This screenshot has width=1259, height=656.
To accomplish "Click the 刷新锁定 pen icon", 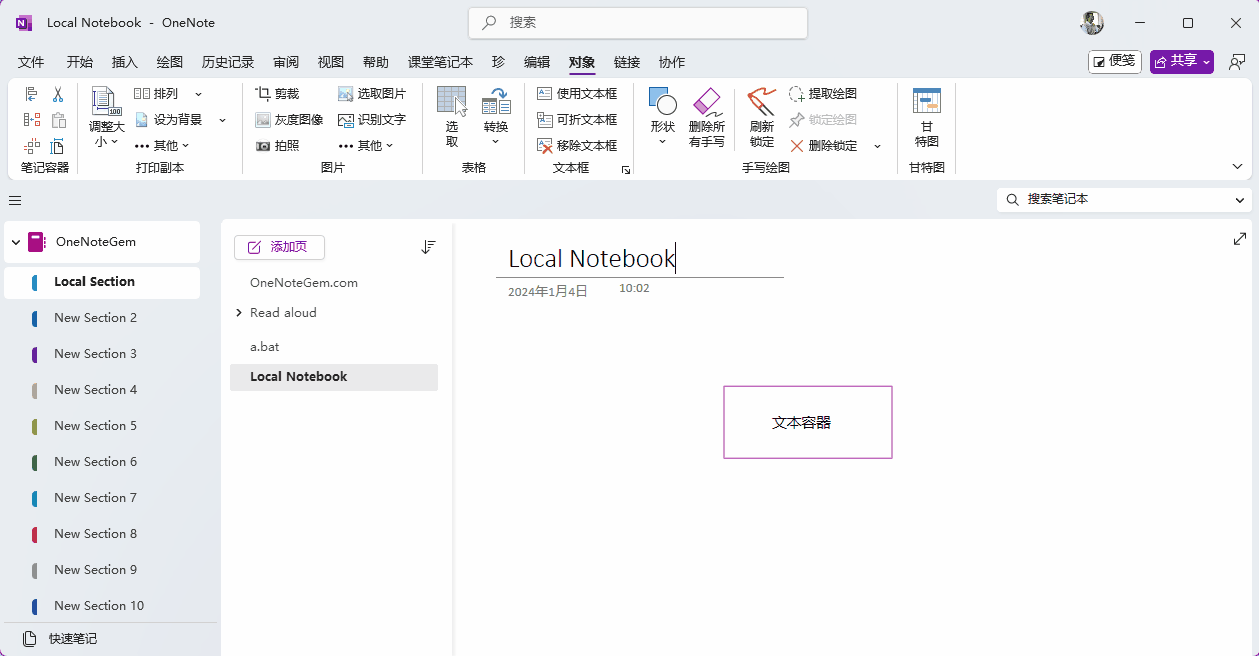I will point(762,101).
